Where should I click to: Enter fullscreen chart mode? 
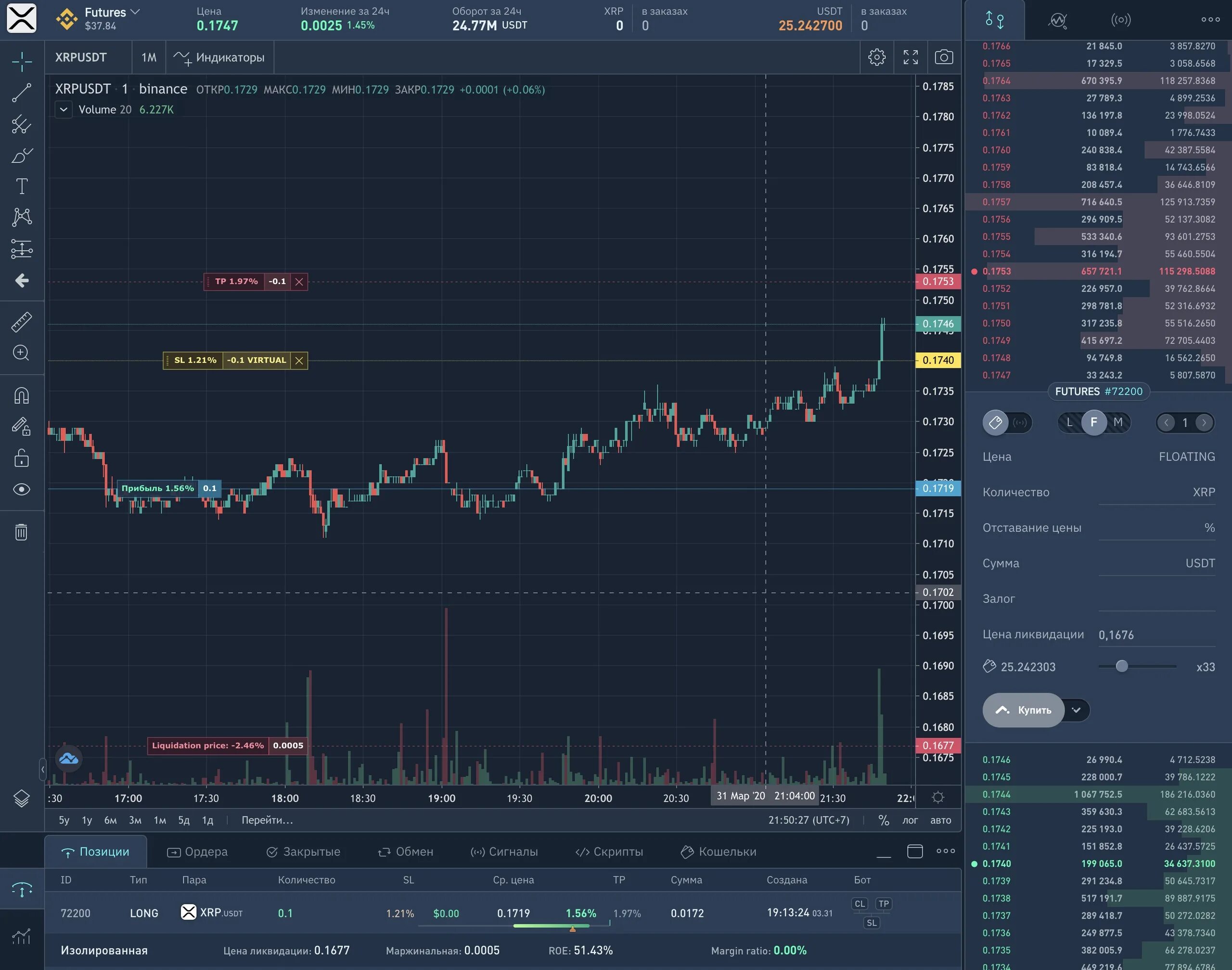point(910,57)
